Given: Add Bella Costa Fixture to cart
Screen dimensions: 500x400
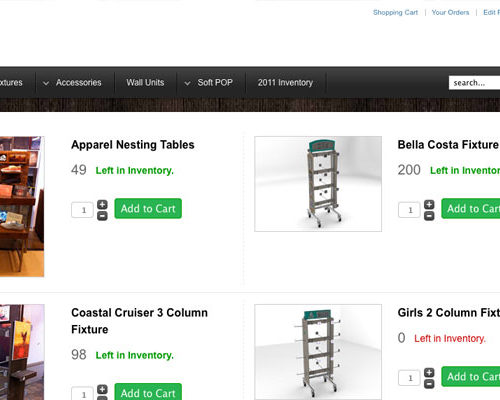Looking at the screenshot, I should tap(471, 209).
